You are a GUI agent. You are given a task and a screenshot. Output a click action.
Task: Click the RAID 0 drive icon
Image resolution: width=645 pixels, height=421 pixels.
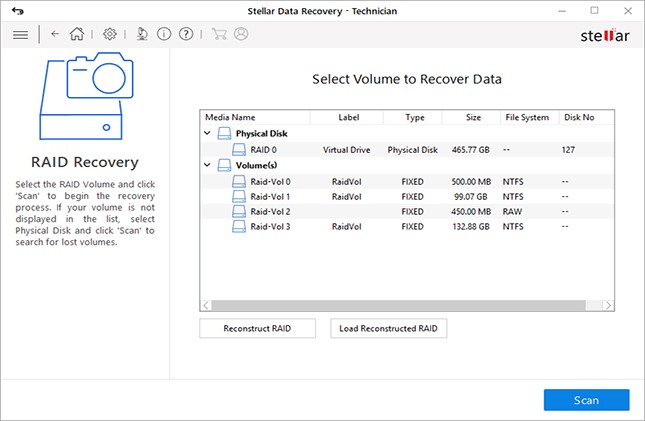pos(239,149)
